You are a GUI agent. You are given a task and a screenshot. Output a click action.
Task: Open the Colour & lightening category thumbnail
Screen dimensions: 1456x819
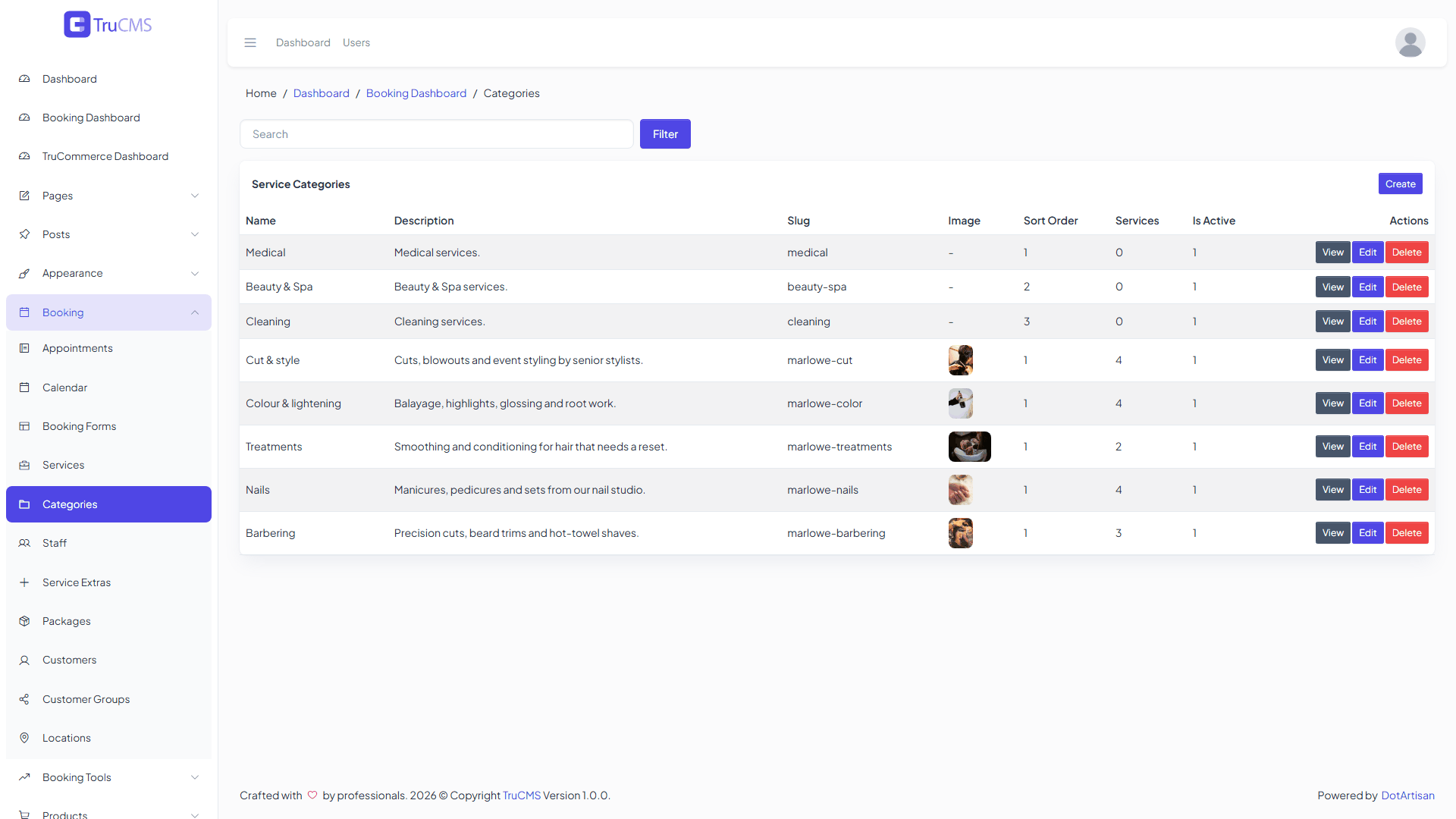[x=960, y=403]
